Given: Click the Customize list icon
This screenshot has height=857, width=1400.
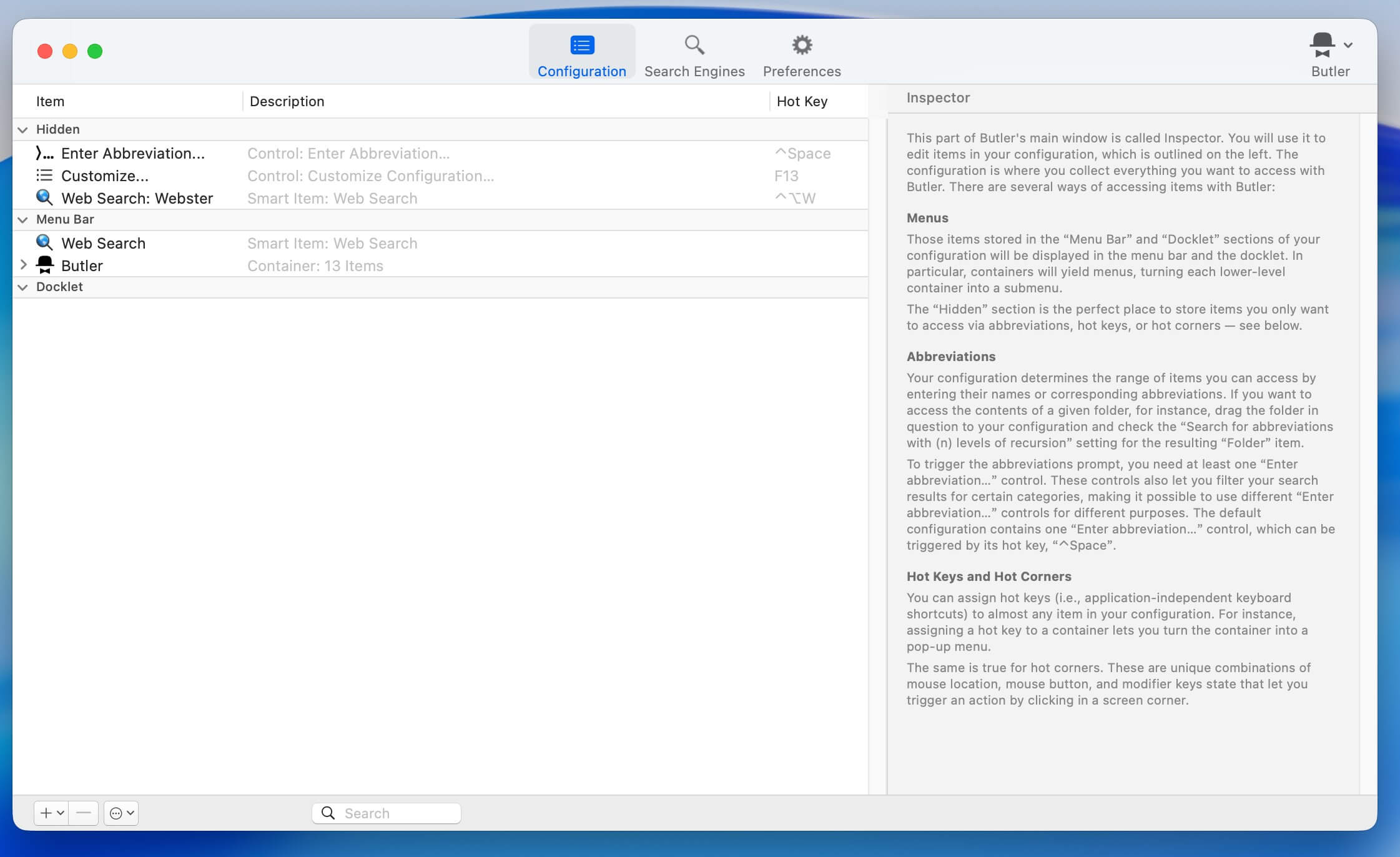Looking at the screenshot, I should pyautogui.click(x=44, y=176).
